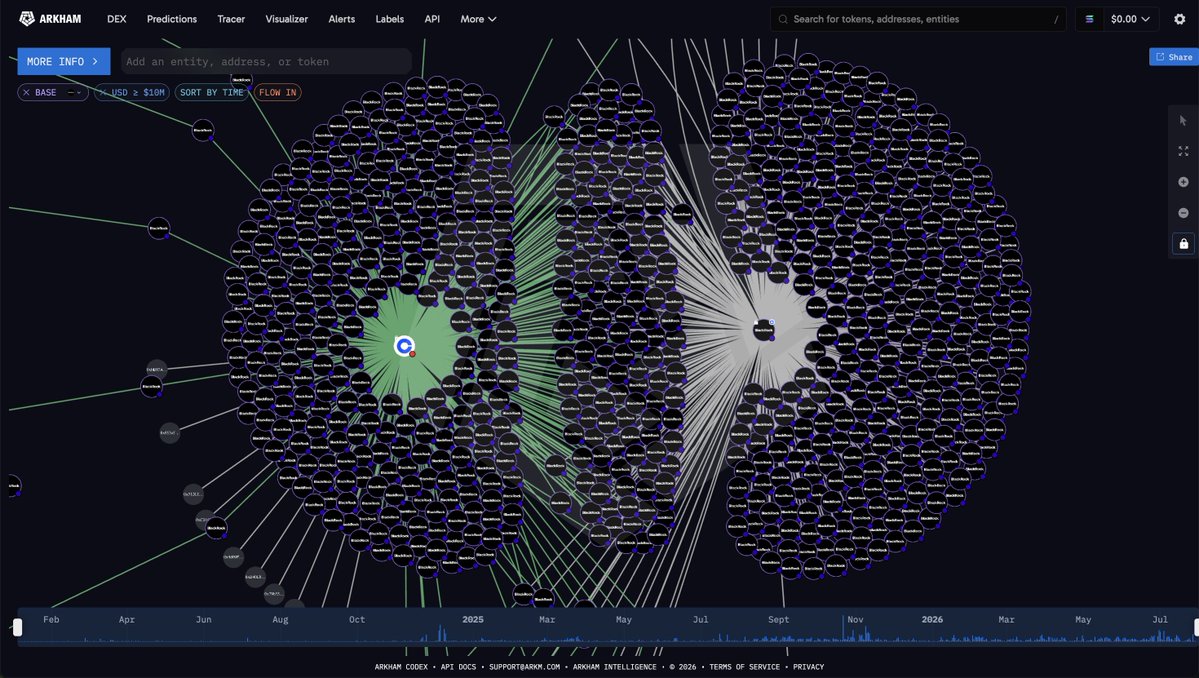Open the ARKHAM INTELLIGENCE footer link
This screenshot has width=1199, height=678.
point(615,667)
